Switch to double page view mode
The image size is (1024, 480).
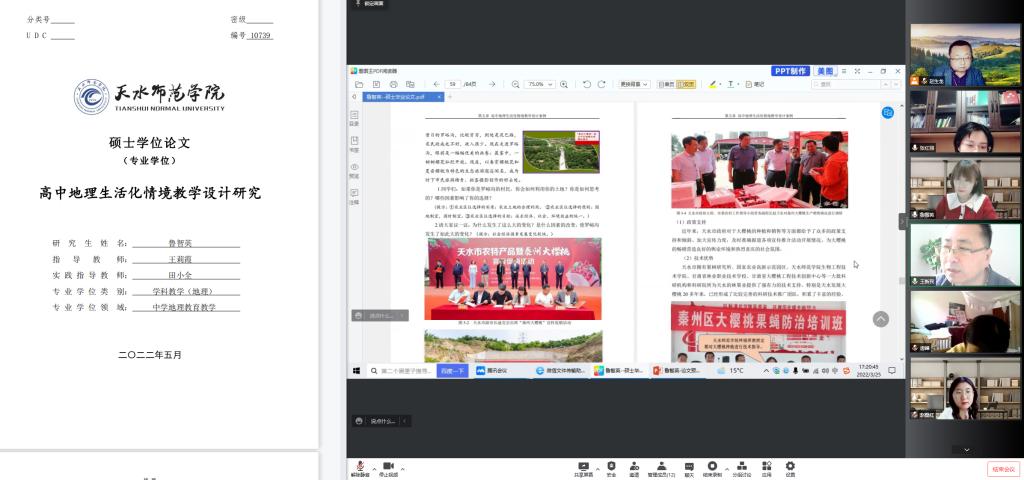pos(689,84)
